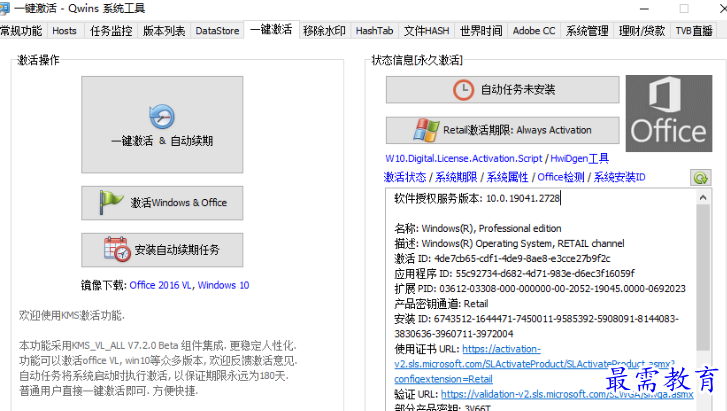Open the HwiDgen工具 link
The height and width of the screenshot is (411, 727).
580,159
